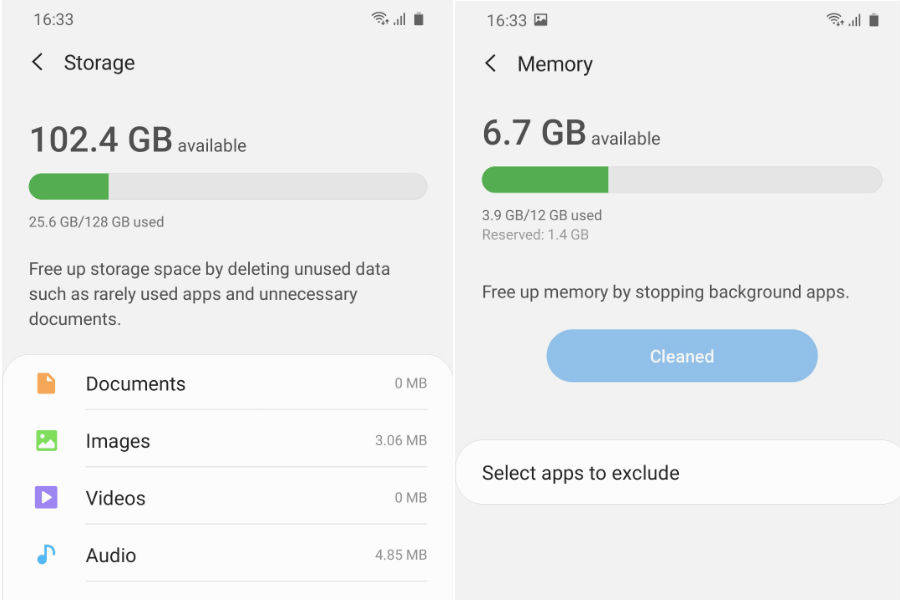The width and height of the screenshot is (900, 600).
Task: Tap the purple Videos play icon
Action: point(46,497)
